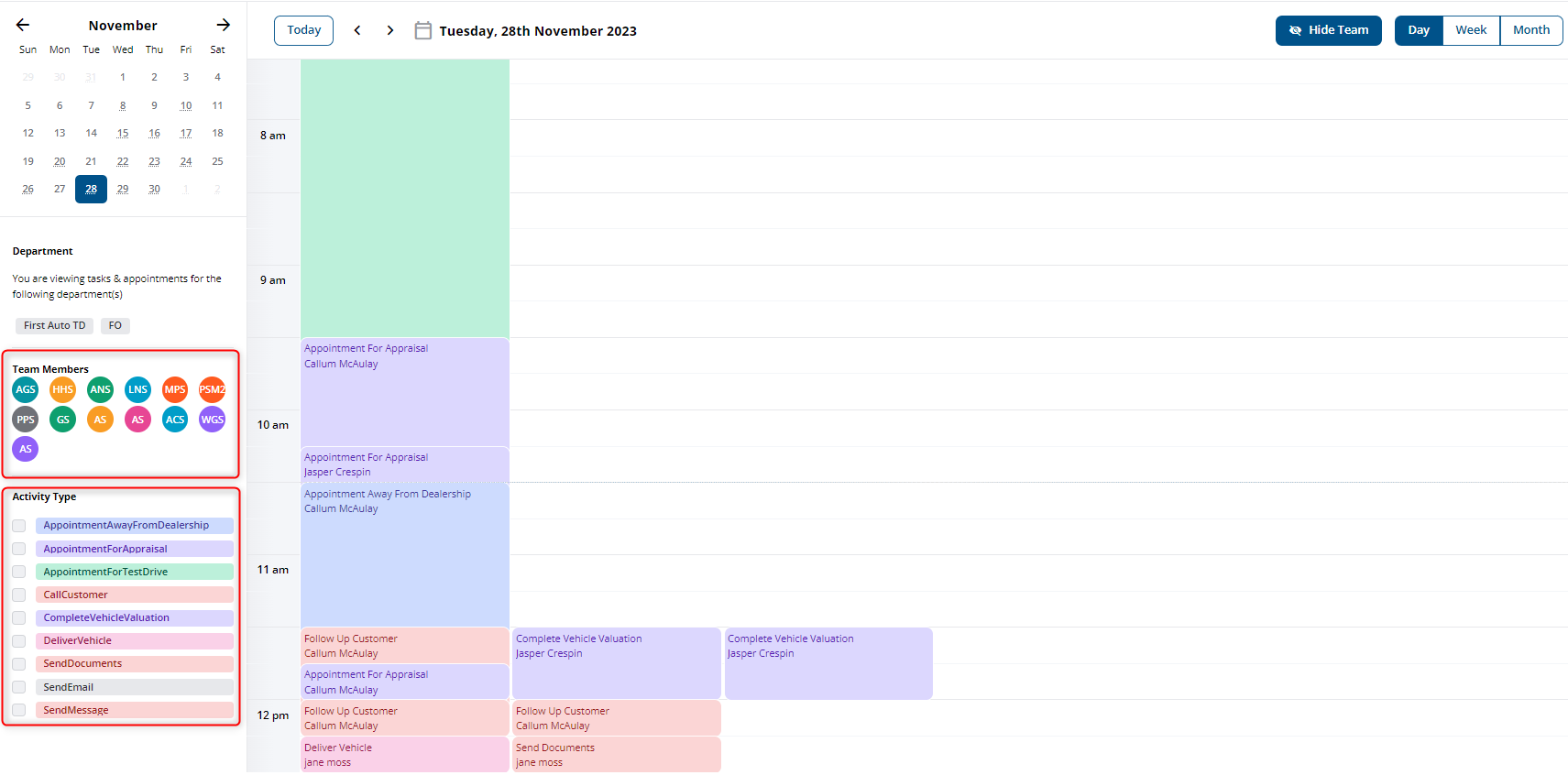Tick the CallCustomer checkbox
This screenshot has height=775, width=1568.
point(18,595)
